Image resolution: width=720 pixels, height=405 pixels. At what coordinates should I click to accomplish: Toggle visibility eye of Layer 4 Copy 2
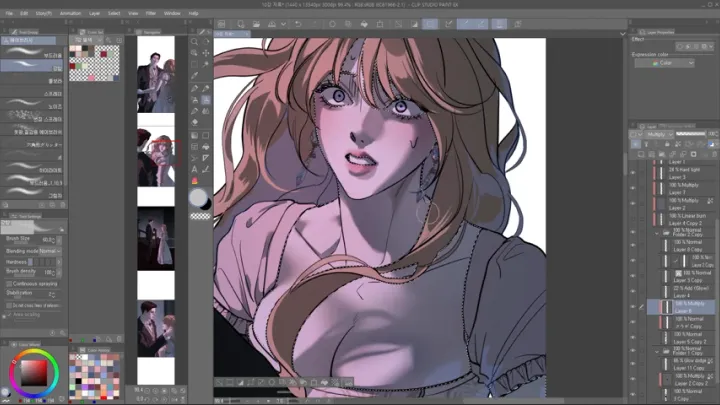633,219
